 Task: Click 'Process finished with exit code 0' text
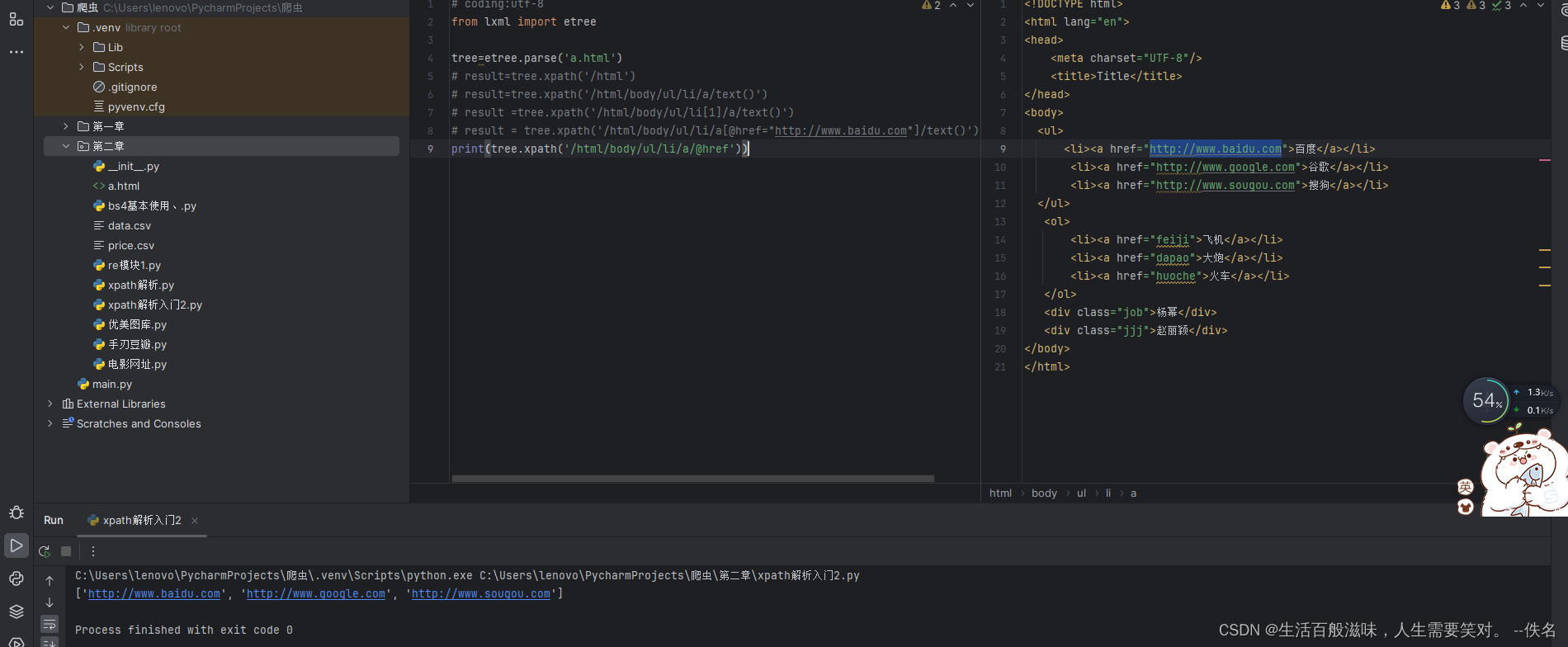(x=184, y=630)
